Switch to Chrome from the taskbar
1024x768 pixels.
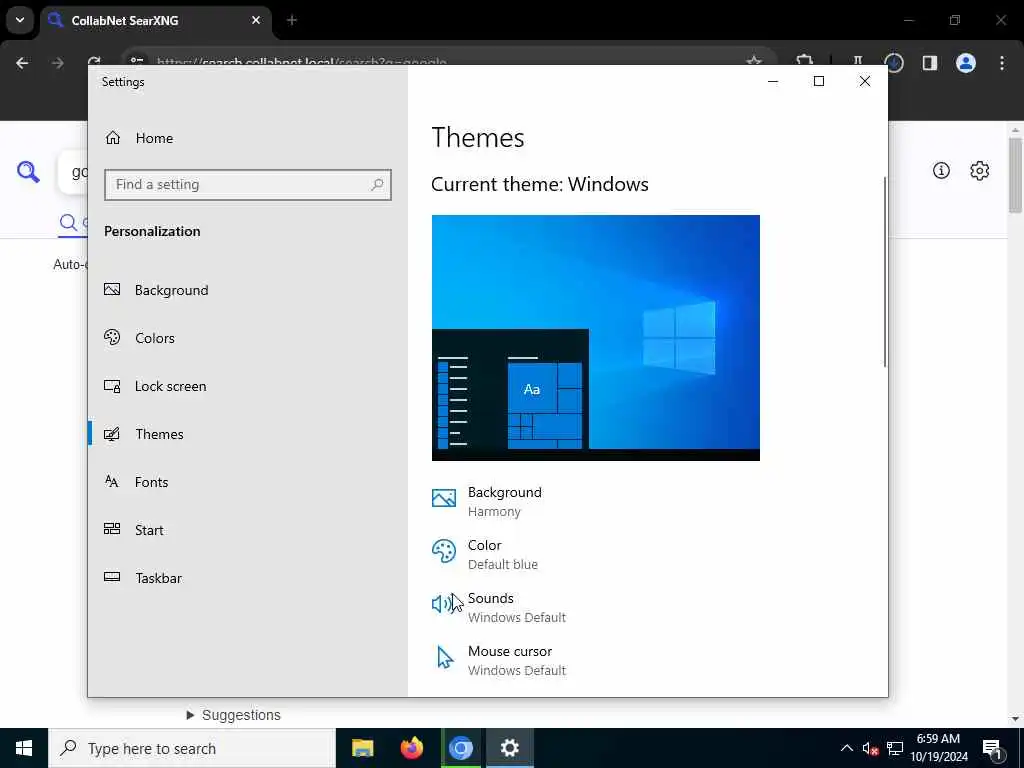[x=460, y=748]
